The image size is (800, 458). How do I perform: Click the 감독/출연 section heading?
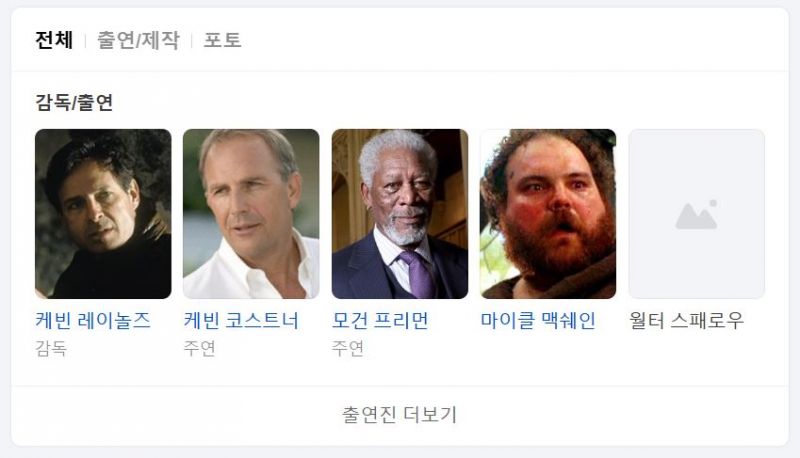(74, 103)
